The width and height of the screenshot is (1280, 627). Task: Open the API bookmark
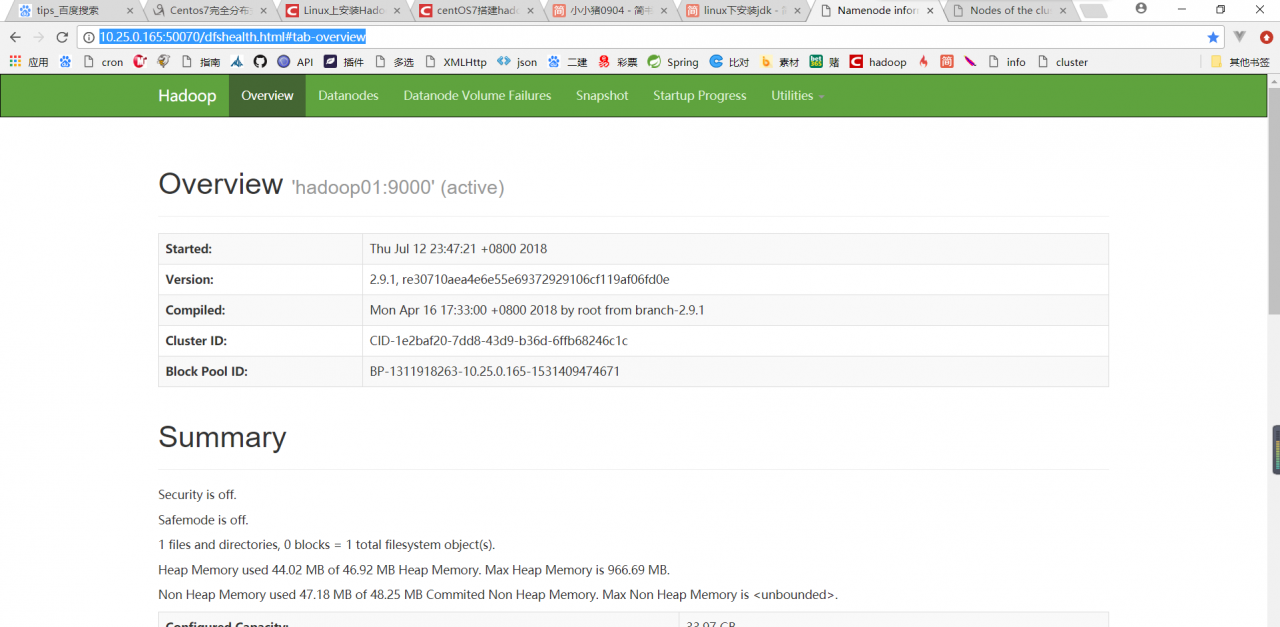click(295, 62)
